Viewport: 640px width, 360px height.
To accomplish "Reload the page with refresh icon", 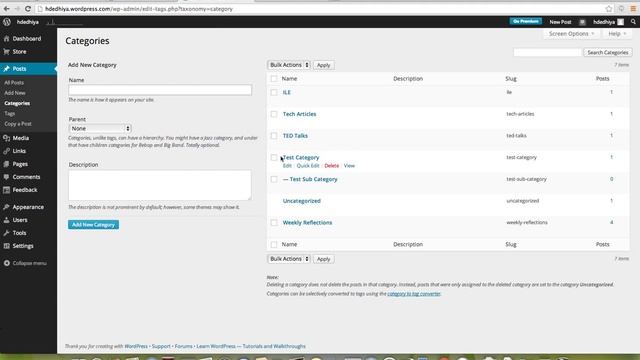I will coord(28,9).
